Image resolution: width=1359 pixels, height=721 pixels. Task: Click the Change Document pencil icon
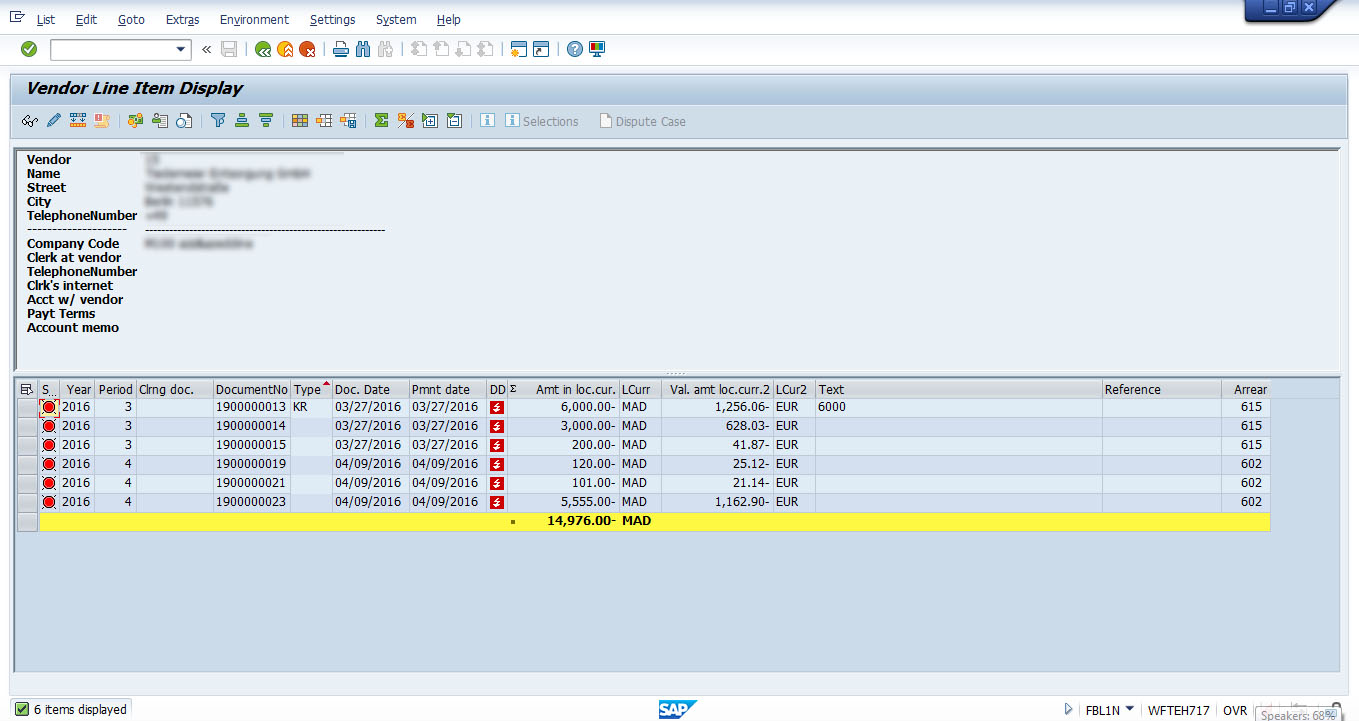click(54, 121)
